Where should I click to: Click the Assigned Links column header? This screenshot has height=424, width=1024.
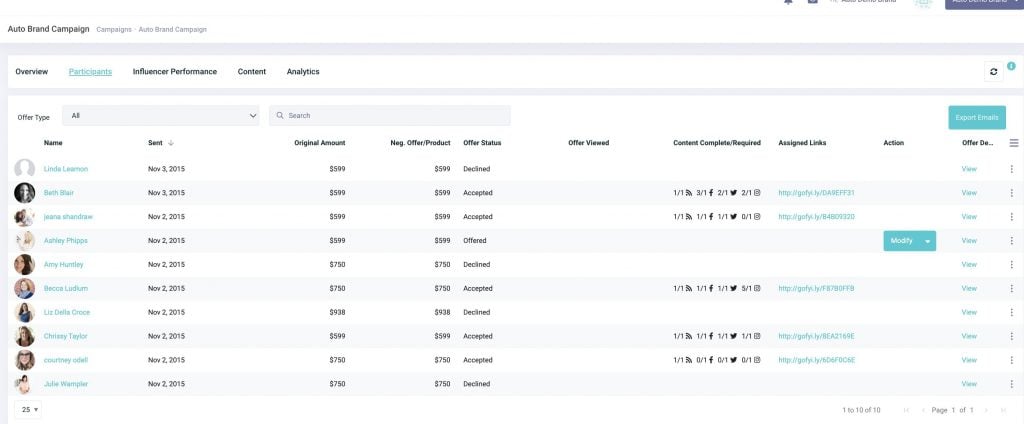coord(802,142)
